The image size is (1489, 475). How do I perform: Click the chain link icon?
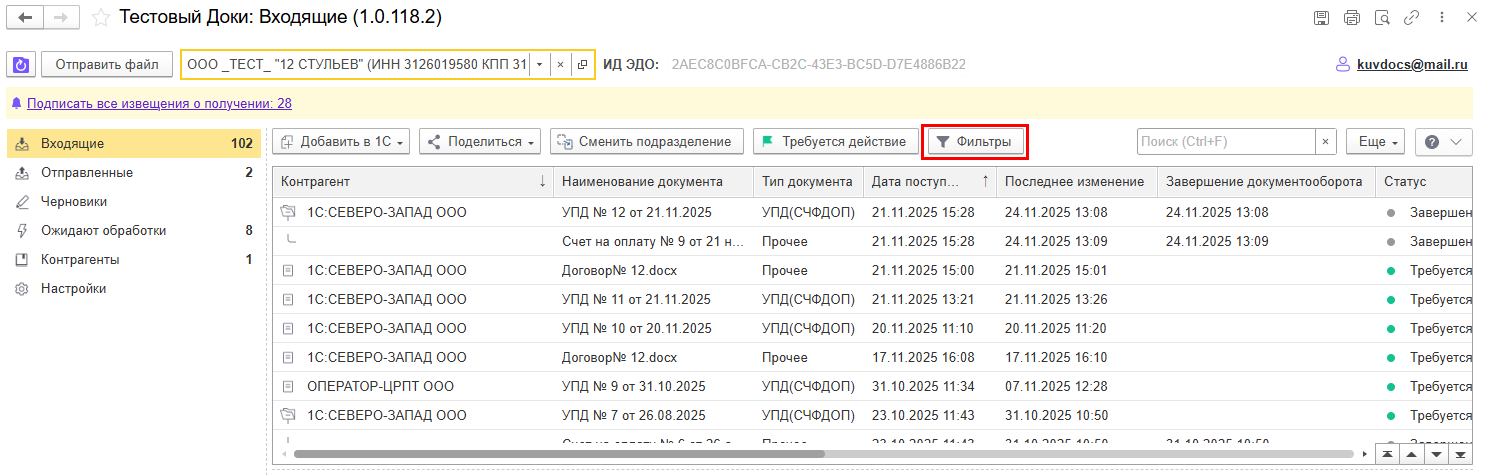tap(1412, 18)
